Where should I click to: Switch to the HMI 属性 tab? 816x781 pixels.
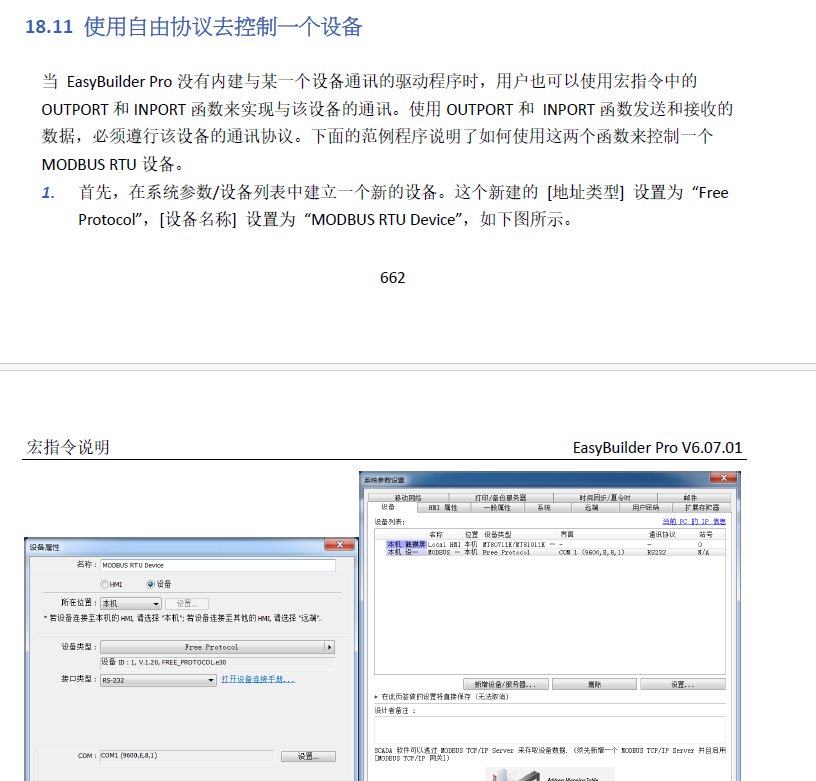click(x=442, y=508)
